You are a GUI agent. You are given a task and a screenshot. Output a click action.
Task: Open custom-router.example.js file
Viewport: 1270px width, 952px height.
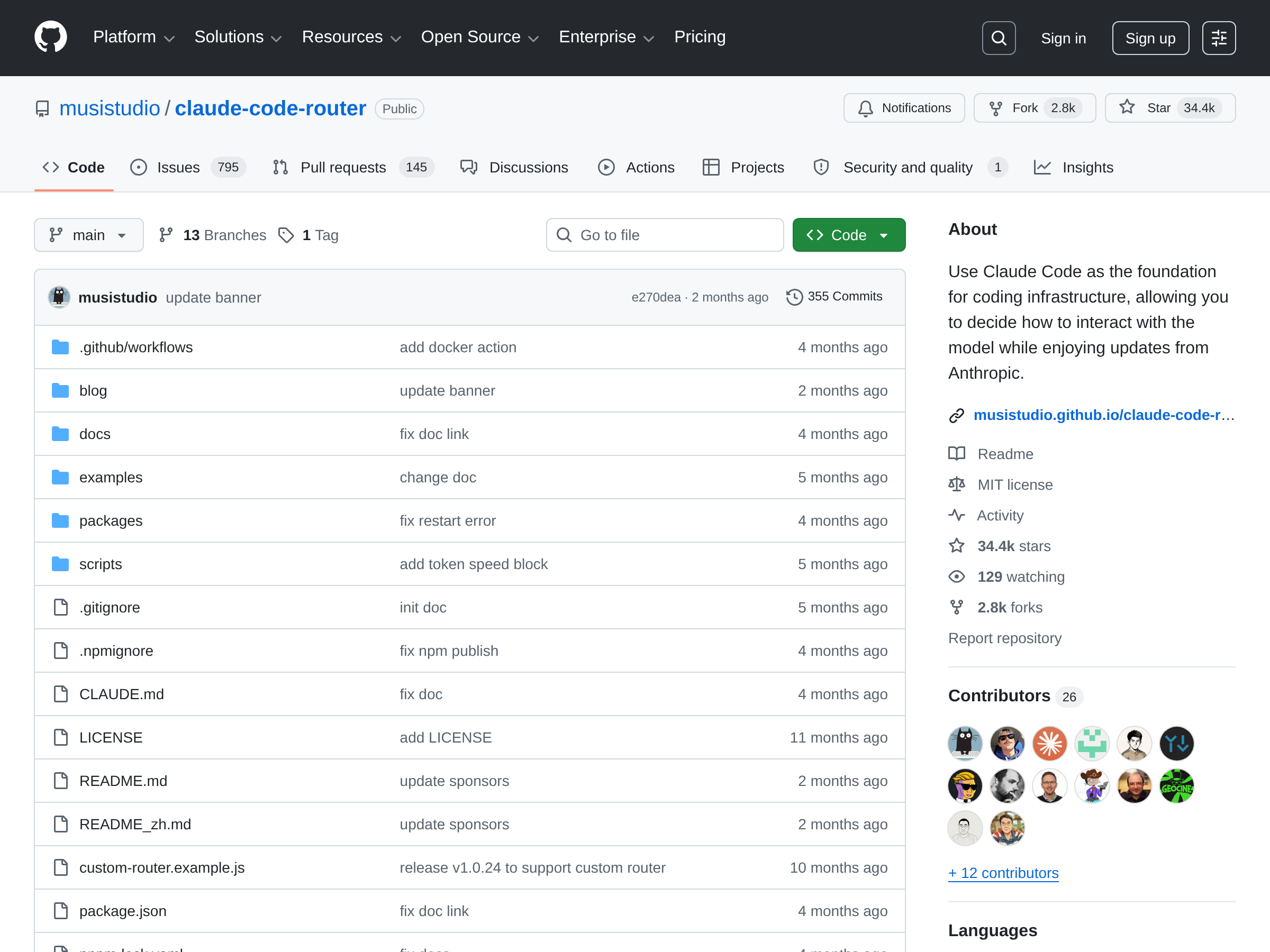click(x=162, y=868)
